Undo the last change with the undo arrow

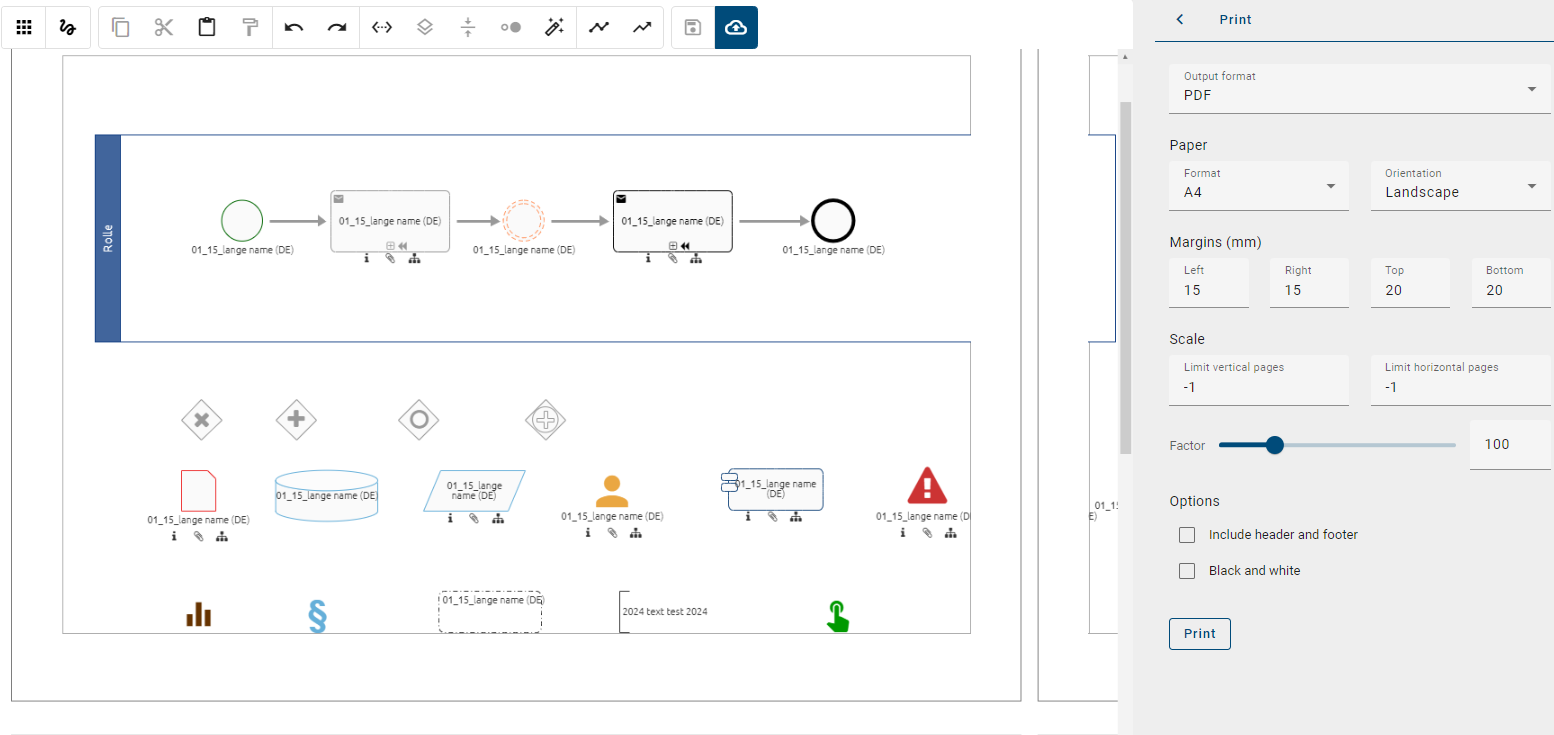click(x=295, y=27)
